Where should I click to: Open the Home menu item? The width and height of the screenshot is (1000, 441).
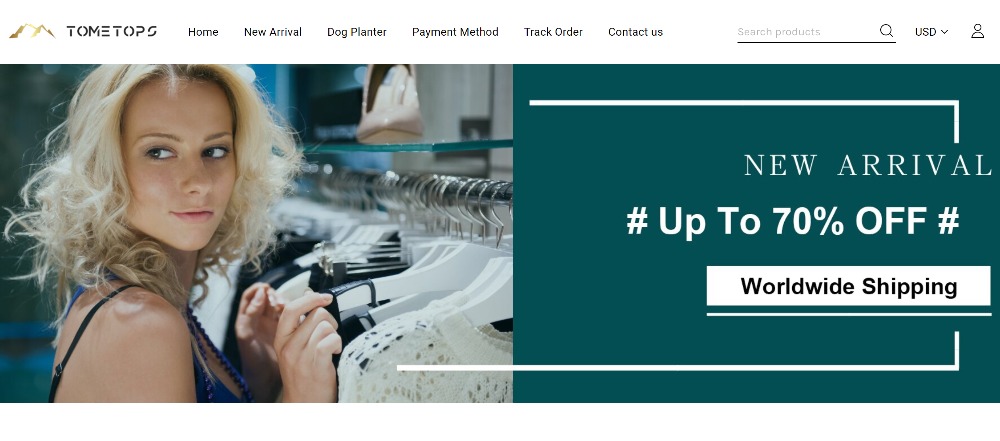coord(203,32)
